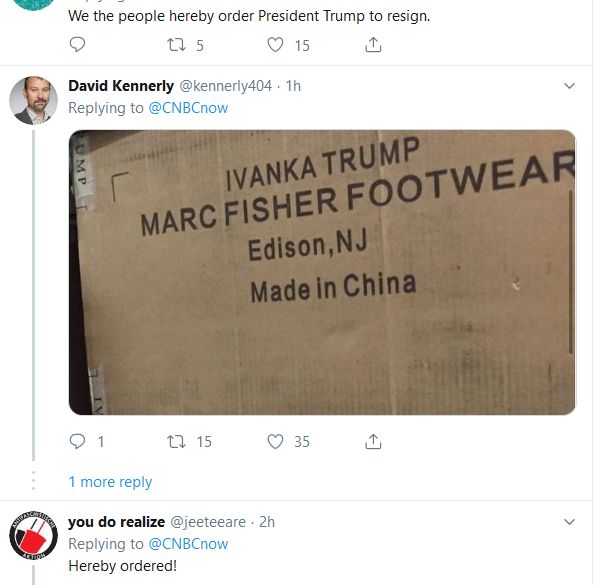
Task: Reply to the 'We the people' tweet
Action: [x=77, y=45]
